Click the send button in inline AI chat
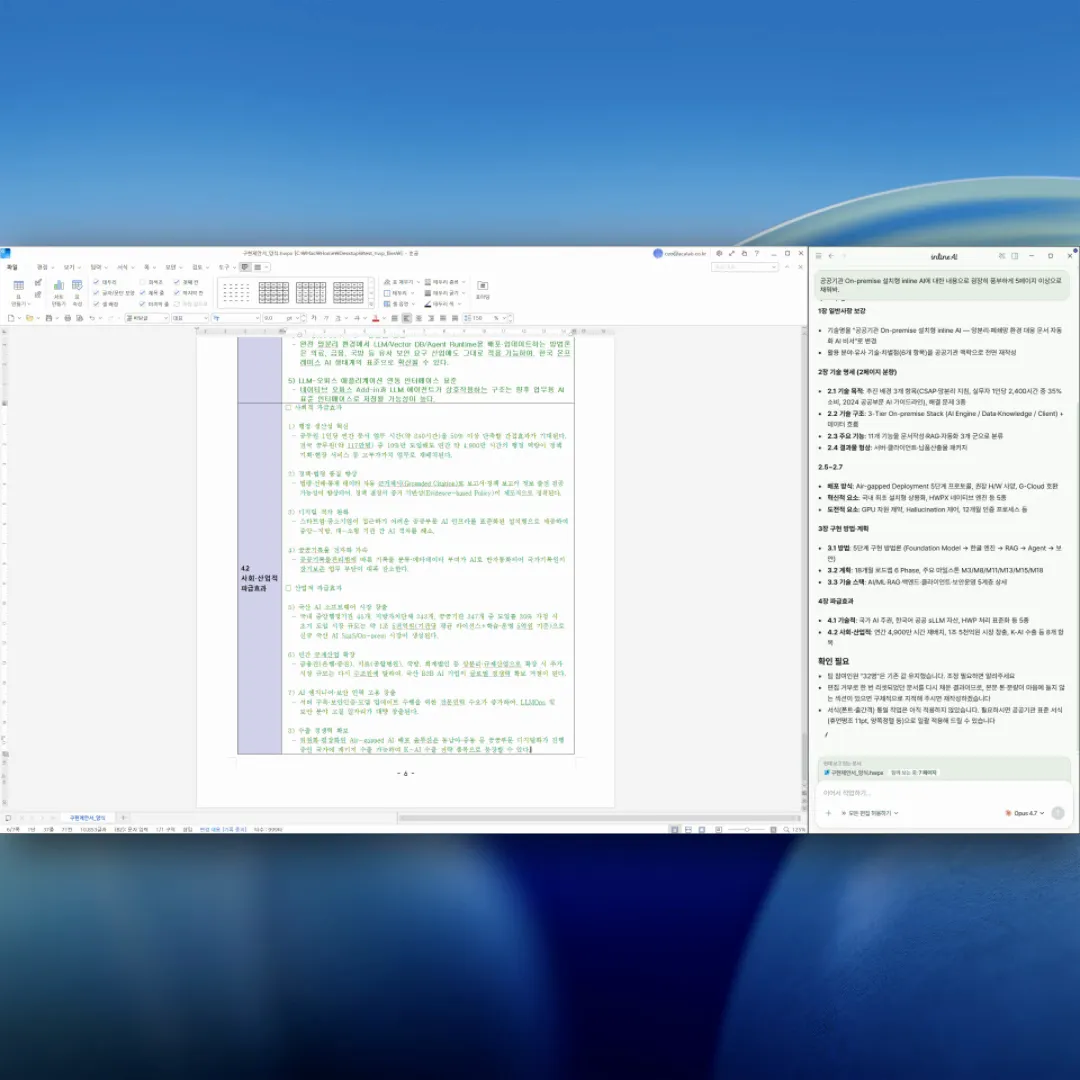Screen dimensions: 1080x1080 point(1057,813)
